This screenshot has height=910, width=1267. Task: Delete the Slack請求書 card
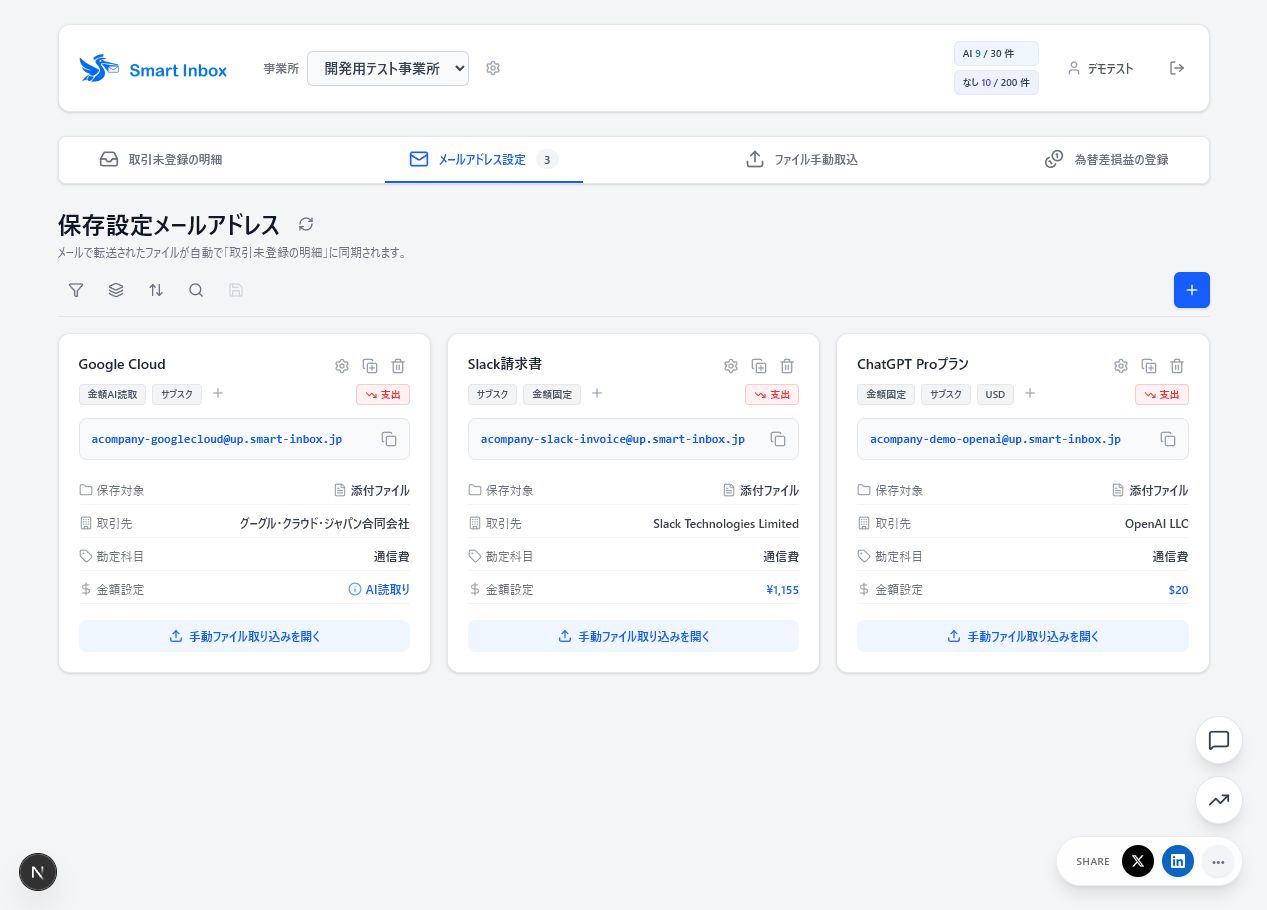(787, 366)
